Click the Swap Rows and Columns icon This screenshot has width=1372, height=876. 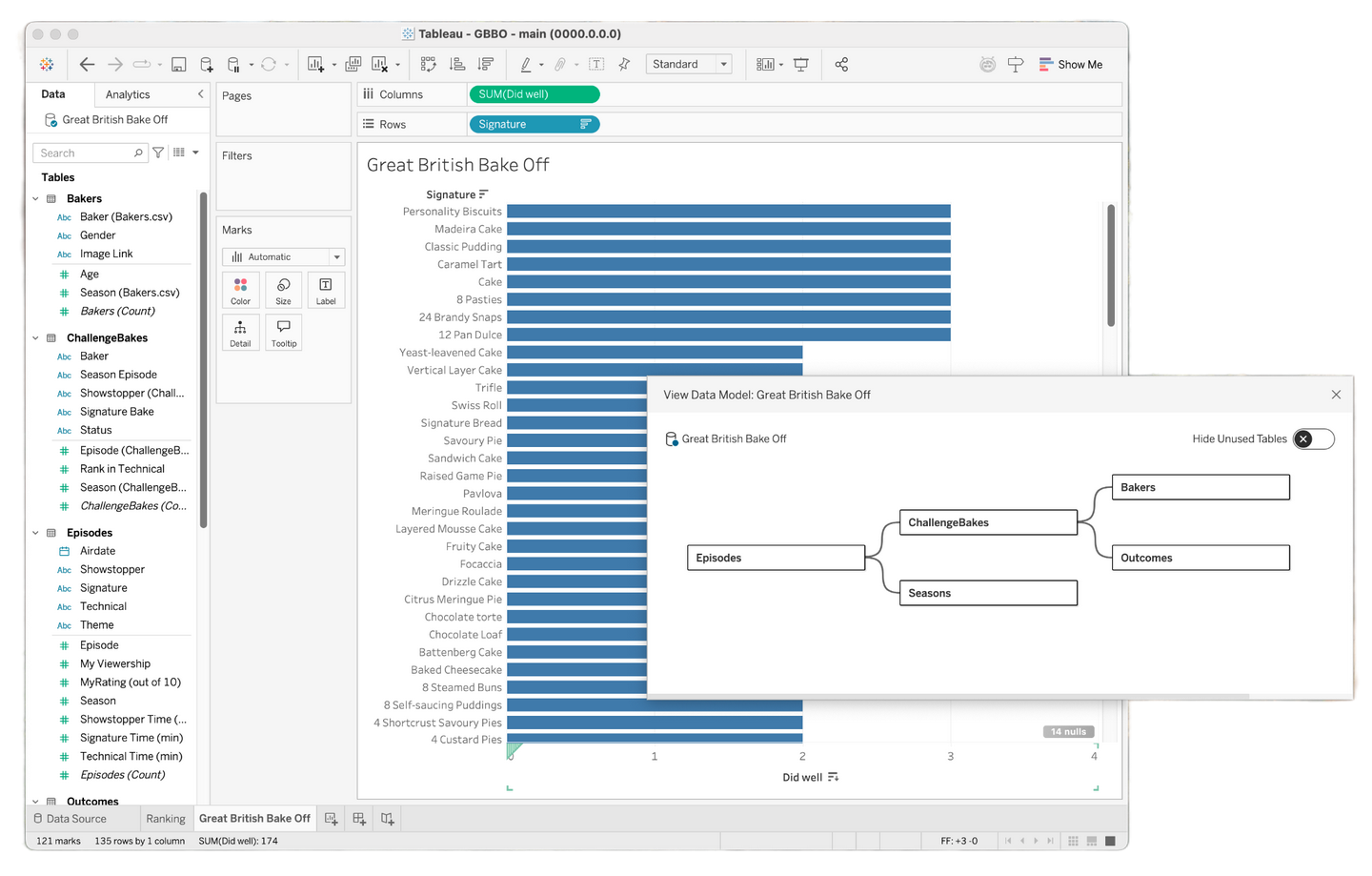(x=430, y=64)
